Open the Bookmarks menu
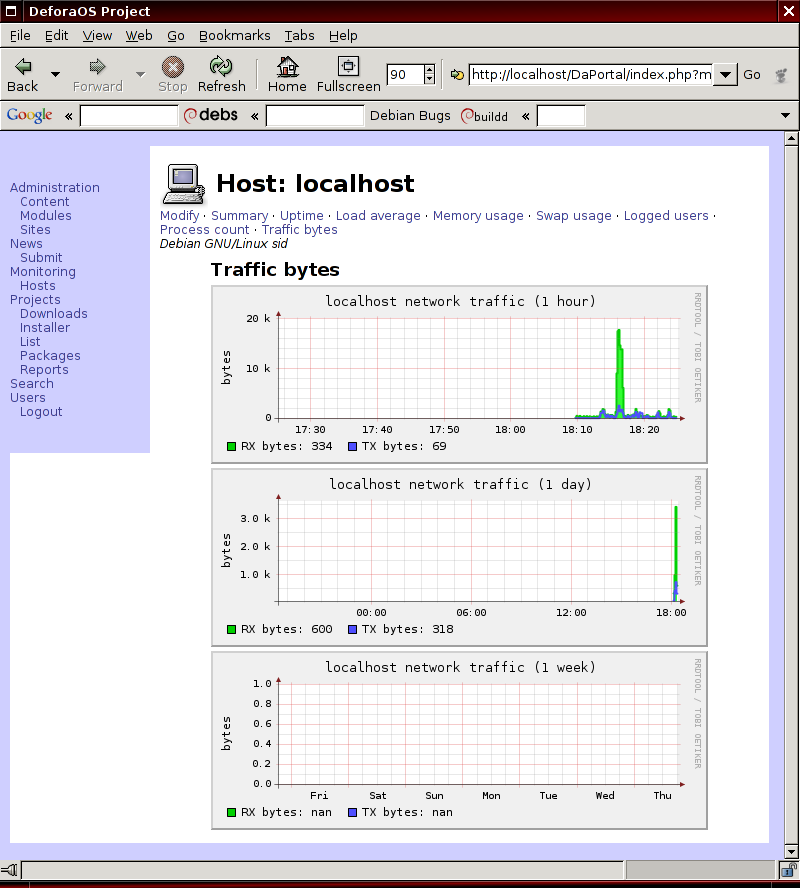Image resolution: width=800 pixels, height=888 pixels. pyautogui.click(x=234, y=35)
